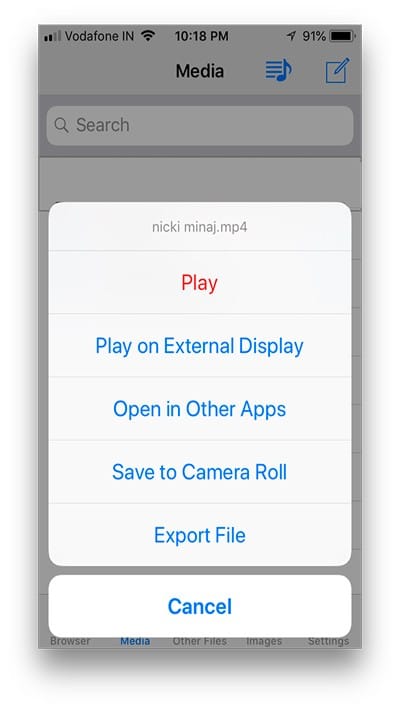
Task: Tap the location arrow status icon
Action: point(291,36)
